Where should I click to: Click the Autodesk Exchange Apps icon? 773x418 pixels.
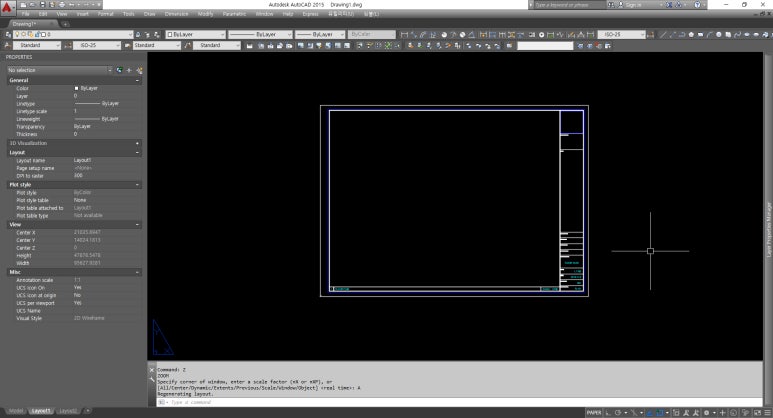point(669,4)
